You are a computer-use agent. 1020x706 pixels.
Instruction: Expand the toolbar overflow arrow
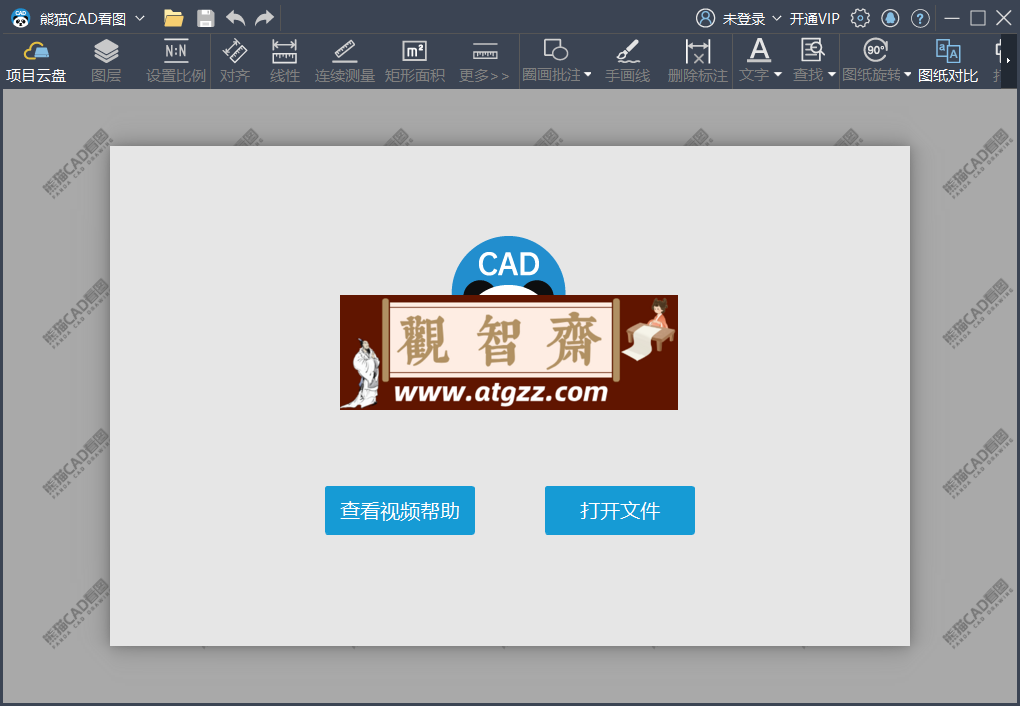click(x=1009, y=61)
